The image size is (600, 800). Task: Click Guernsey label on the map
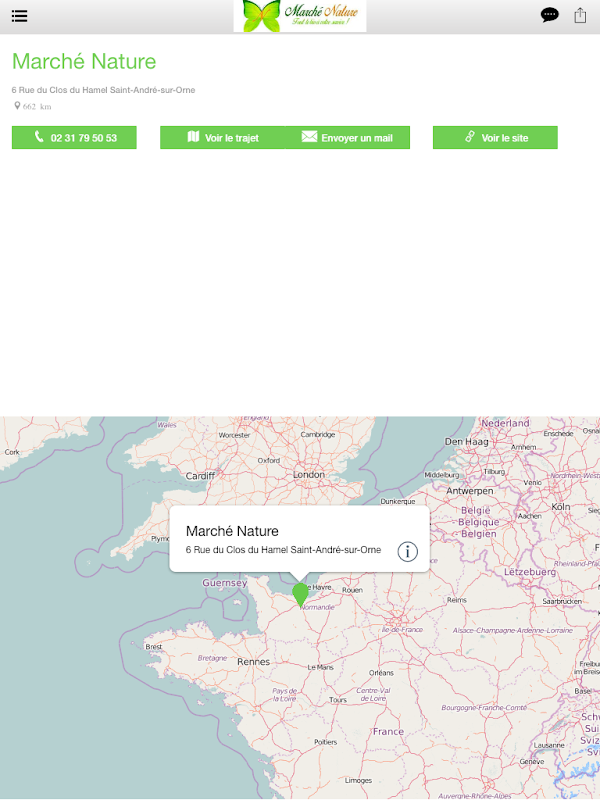(x=224, y=583)
